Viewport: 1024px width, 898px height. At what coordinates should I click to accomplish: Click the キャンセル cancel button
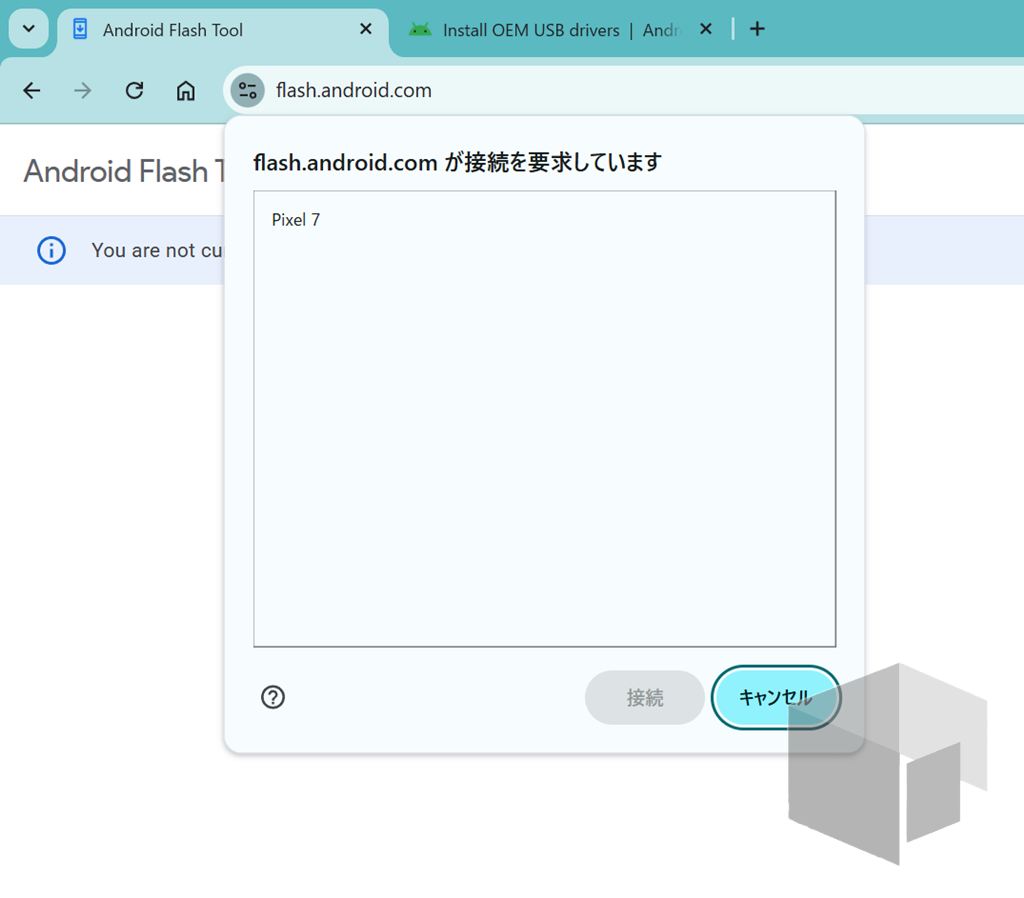(775, 698)
